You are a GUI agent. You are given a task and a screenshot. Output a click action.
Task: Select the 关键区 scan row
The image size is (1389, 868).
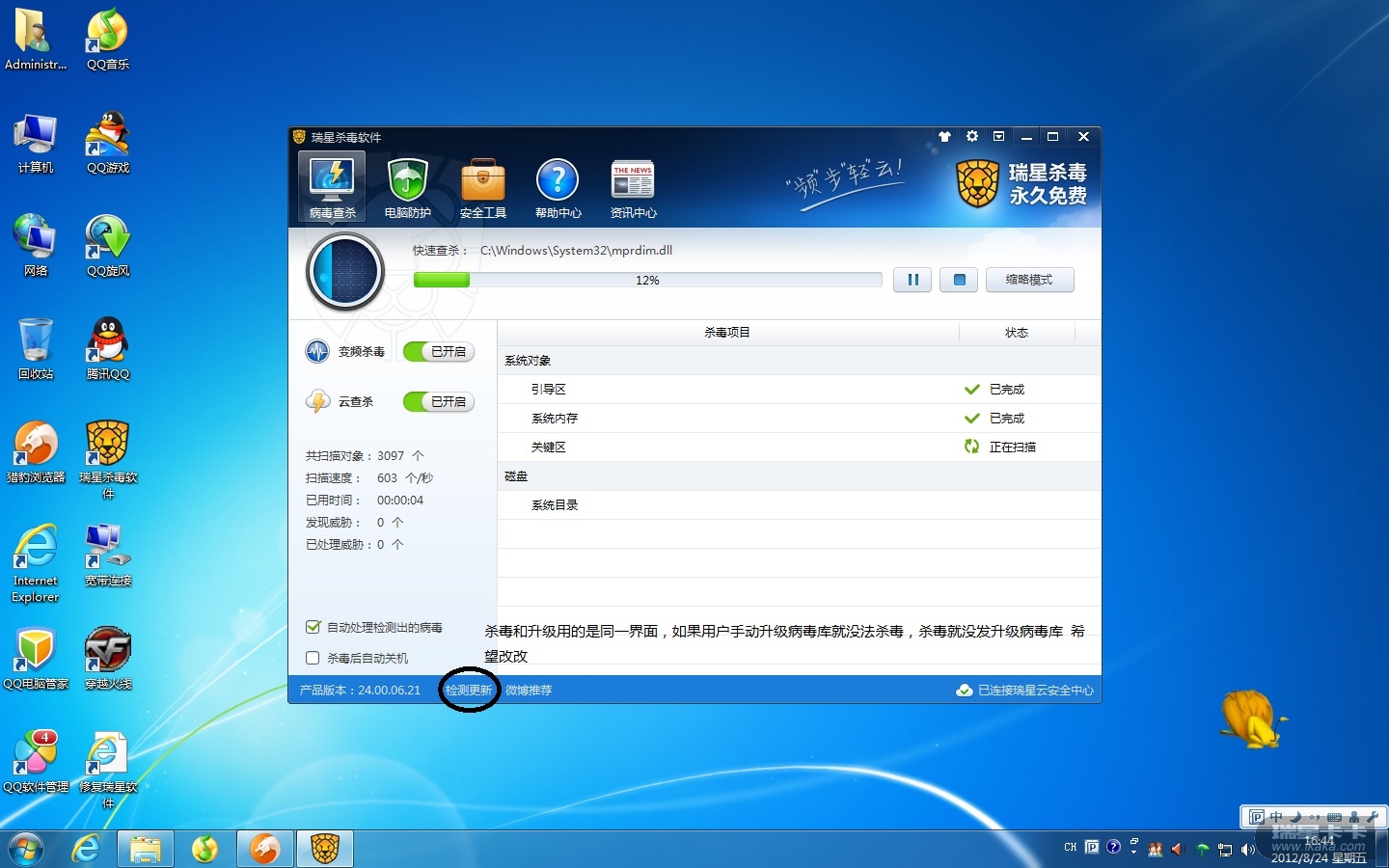[x=799, y=448]
